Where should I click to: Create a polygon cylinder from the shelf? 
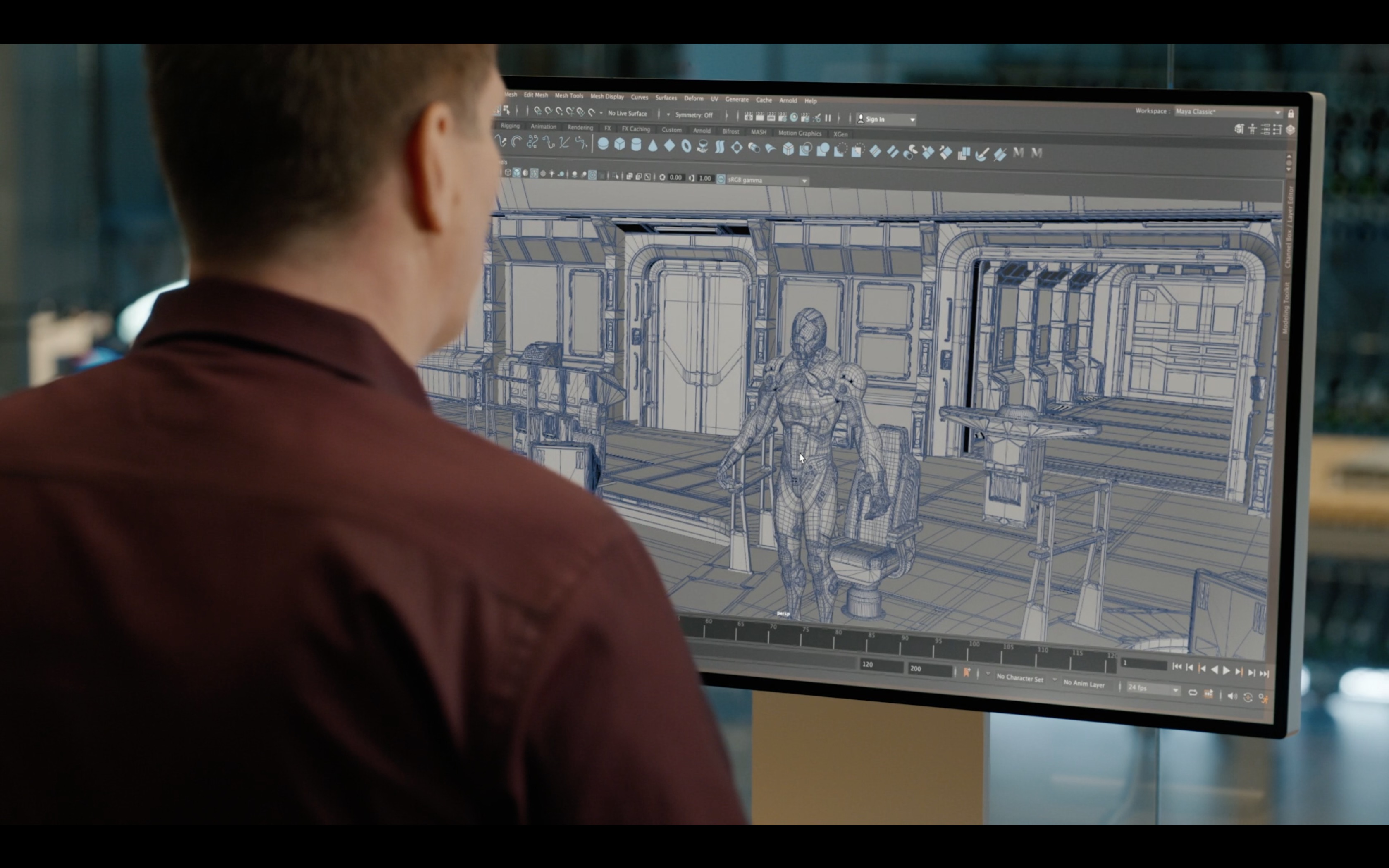[636, 145]
